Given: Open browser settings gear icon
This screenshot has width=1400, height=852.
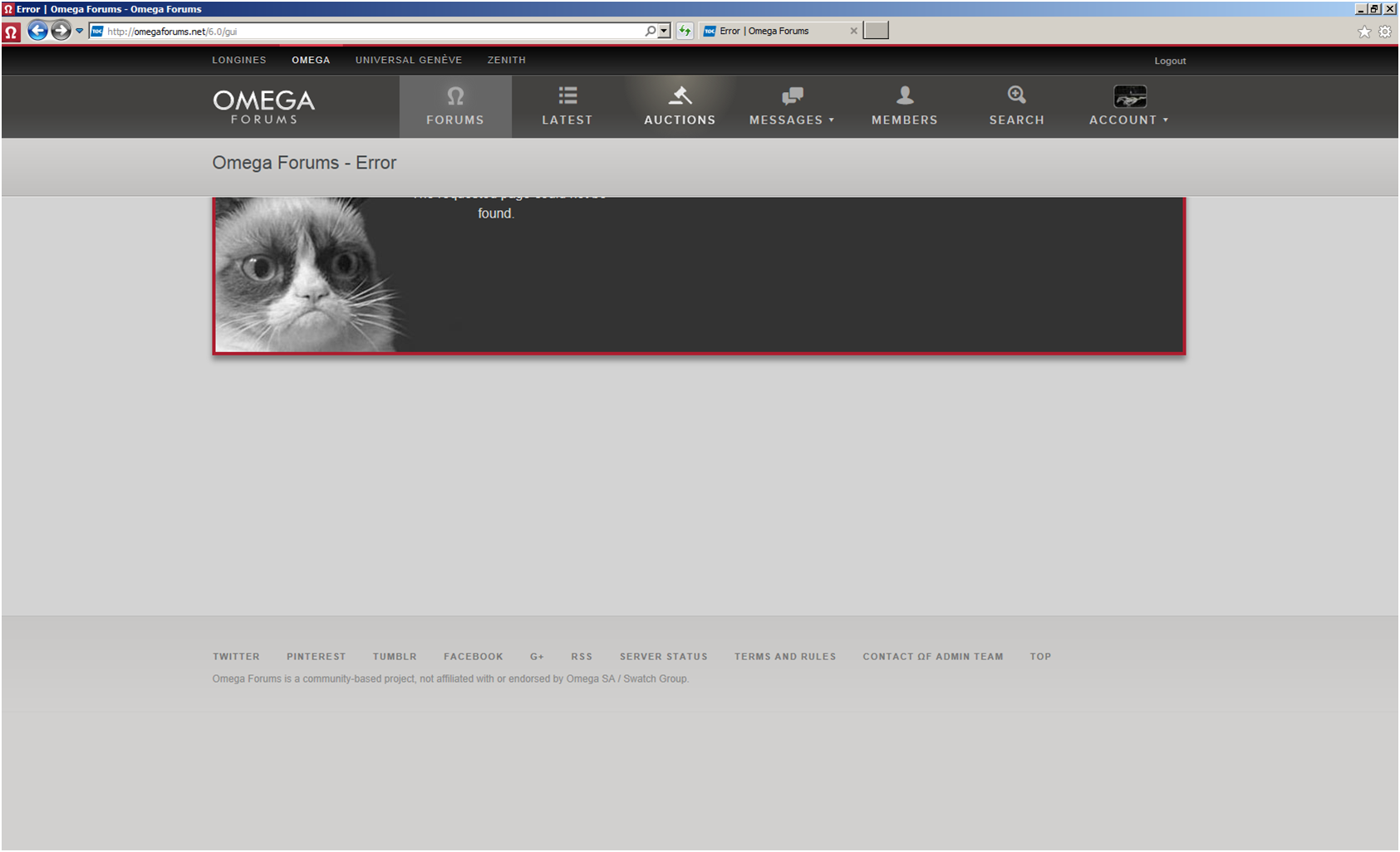Looking at the screenshot, I should coord(1384,32).
